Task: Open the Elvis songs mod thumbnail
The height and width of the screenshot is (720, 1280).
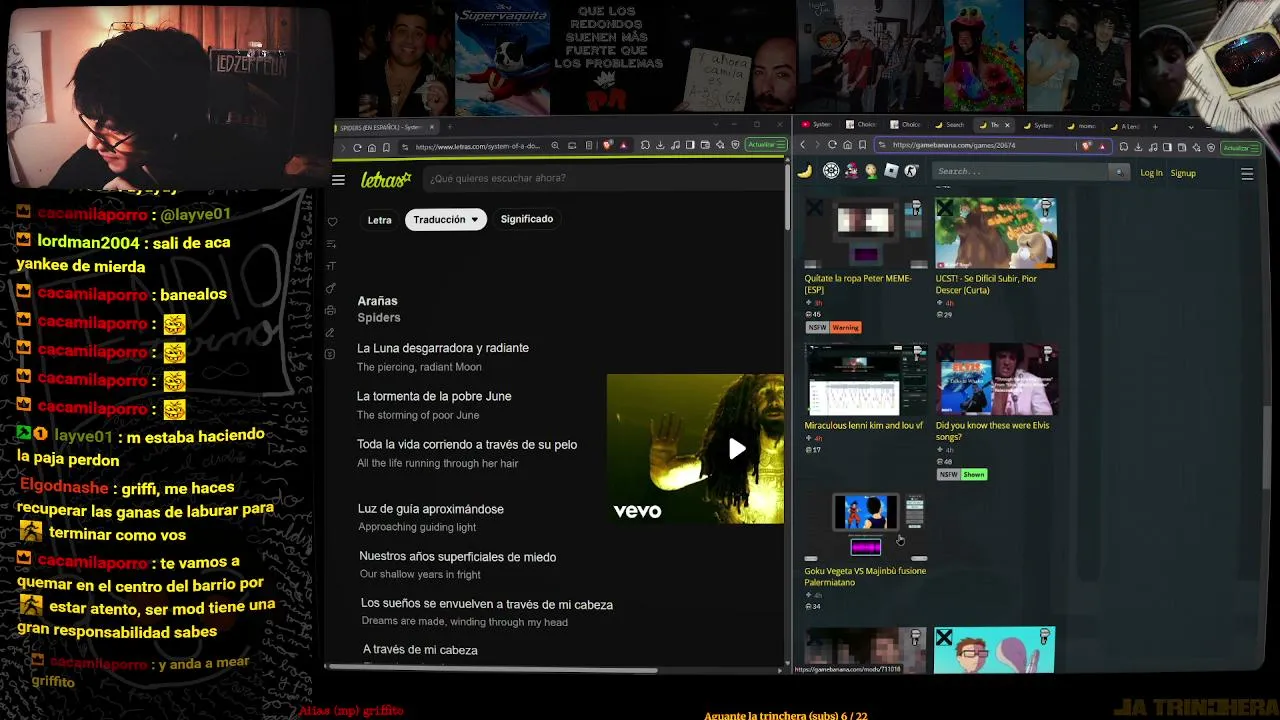Action: 996,380
